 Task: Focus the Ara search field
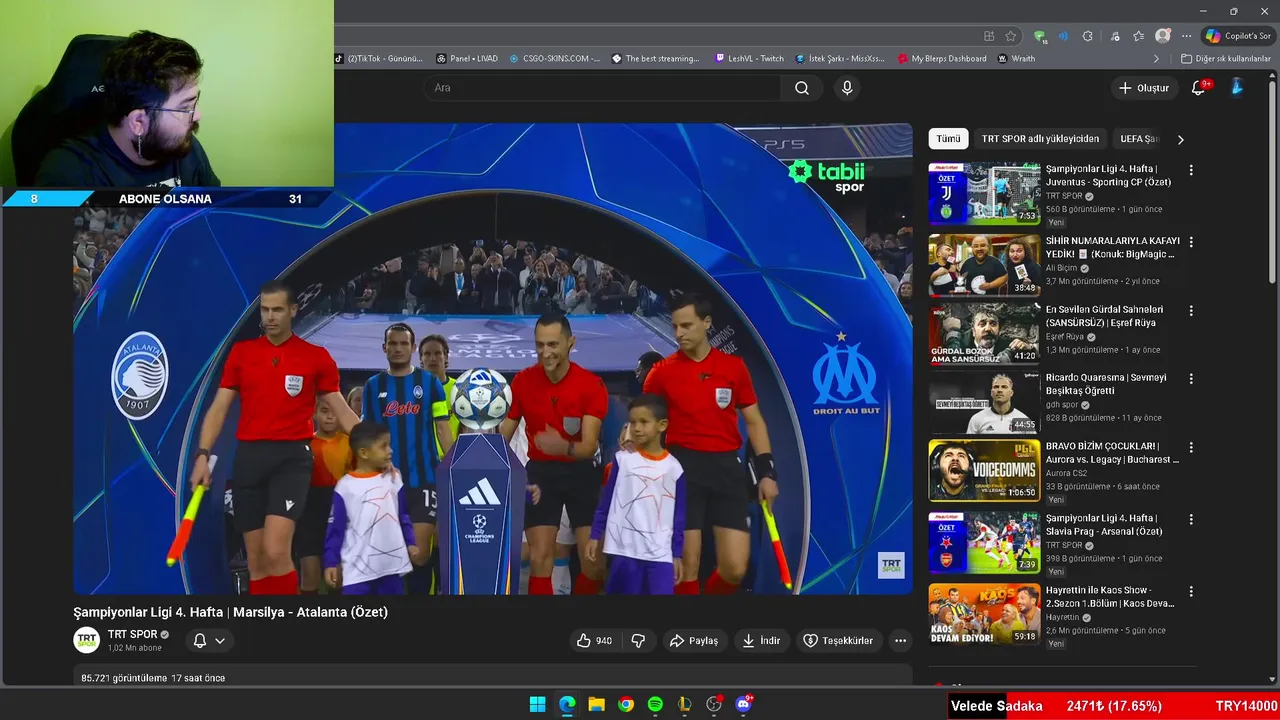(600, 88)
